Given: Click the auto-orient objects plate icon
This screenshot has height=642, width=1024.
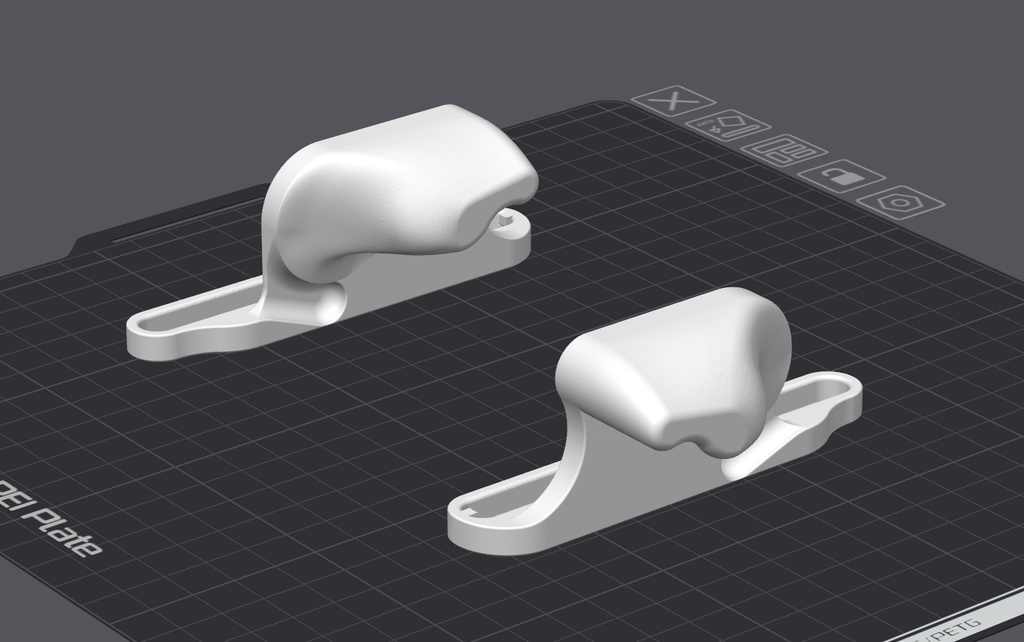Looking at the screenshot, I should (x=727, y=125).
